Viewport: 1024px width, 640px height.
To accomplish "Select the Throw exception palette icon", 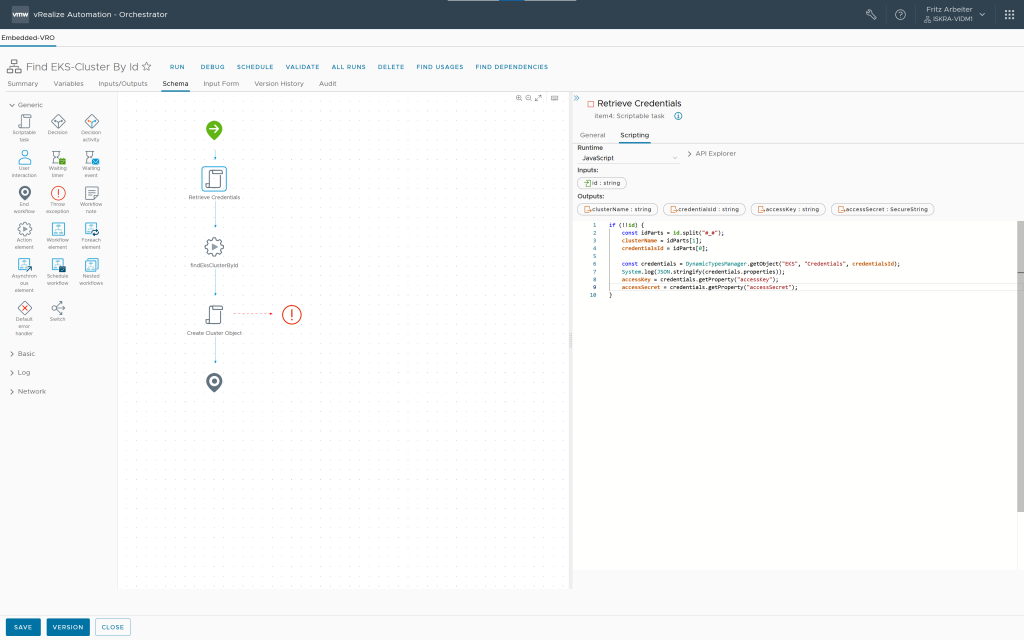I will coord(58,193).
